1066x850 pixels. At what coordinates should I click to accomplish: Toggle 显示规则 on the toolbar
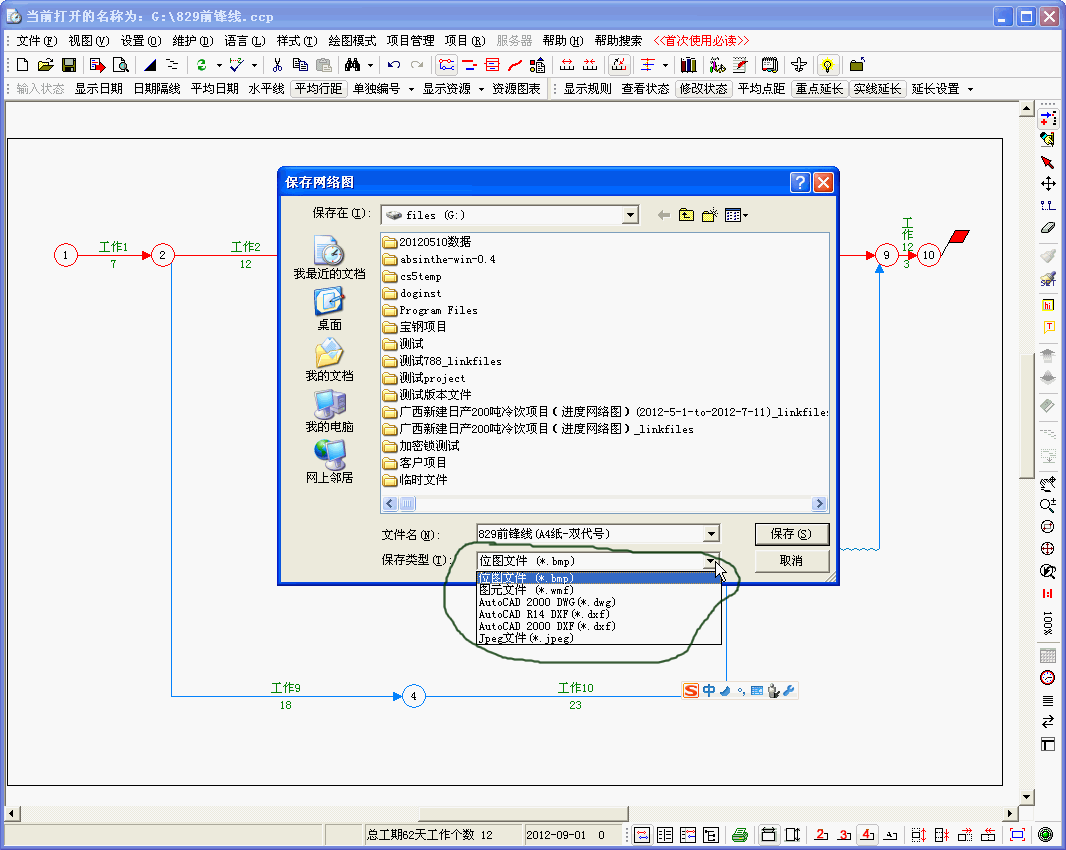tap(587, 89)
